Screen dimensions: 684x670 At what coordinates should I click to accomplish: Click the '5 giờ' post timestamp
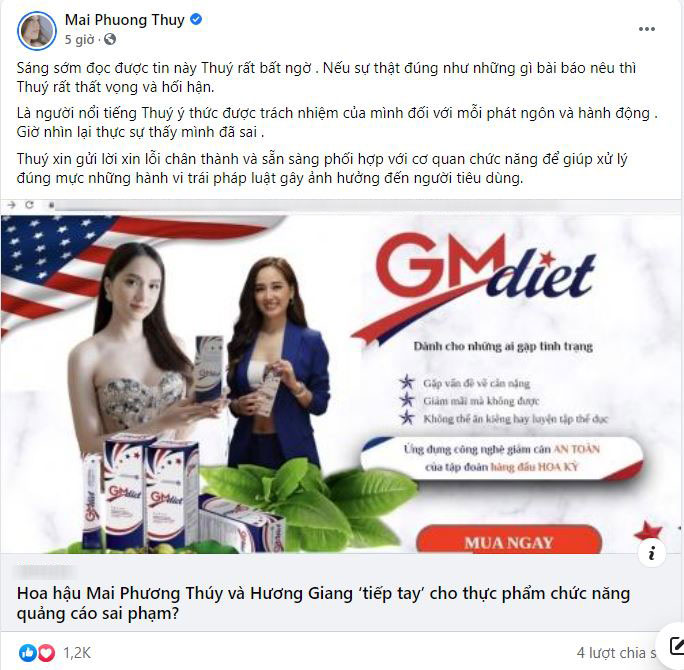(79, 40)
